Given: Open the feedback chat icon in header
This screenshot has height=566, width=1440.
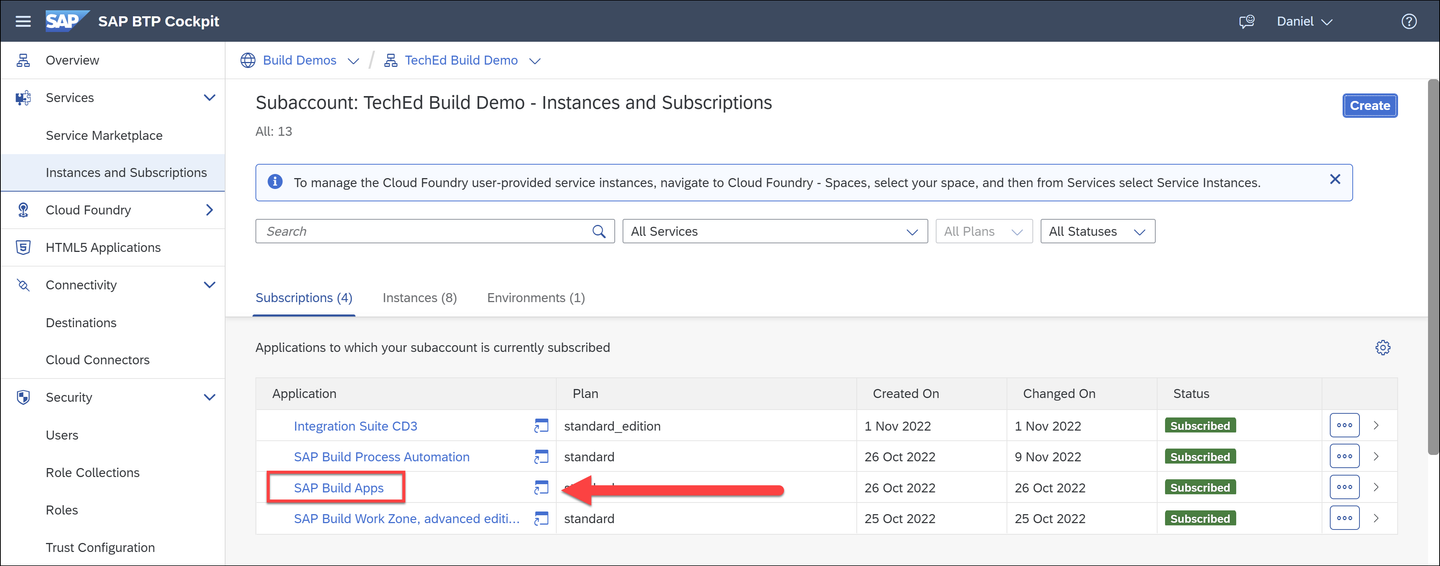Looking at the screenshot, I should (1247, 21).
